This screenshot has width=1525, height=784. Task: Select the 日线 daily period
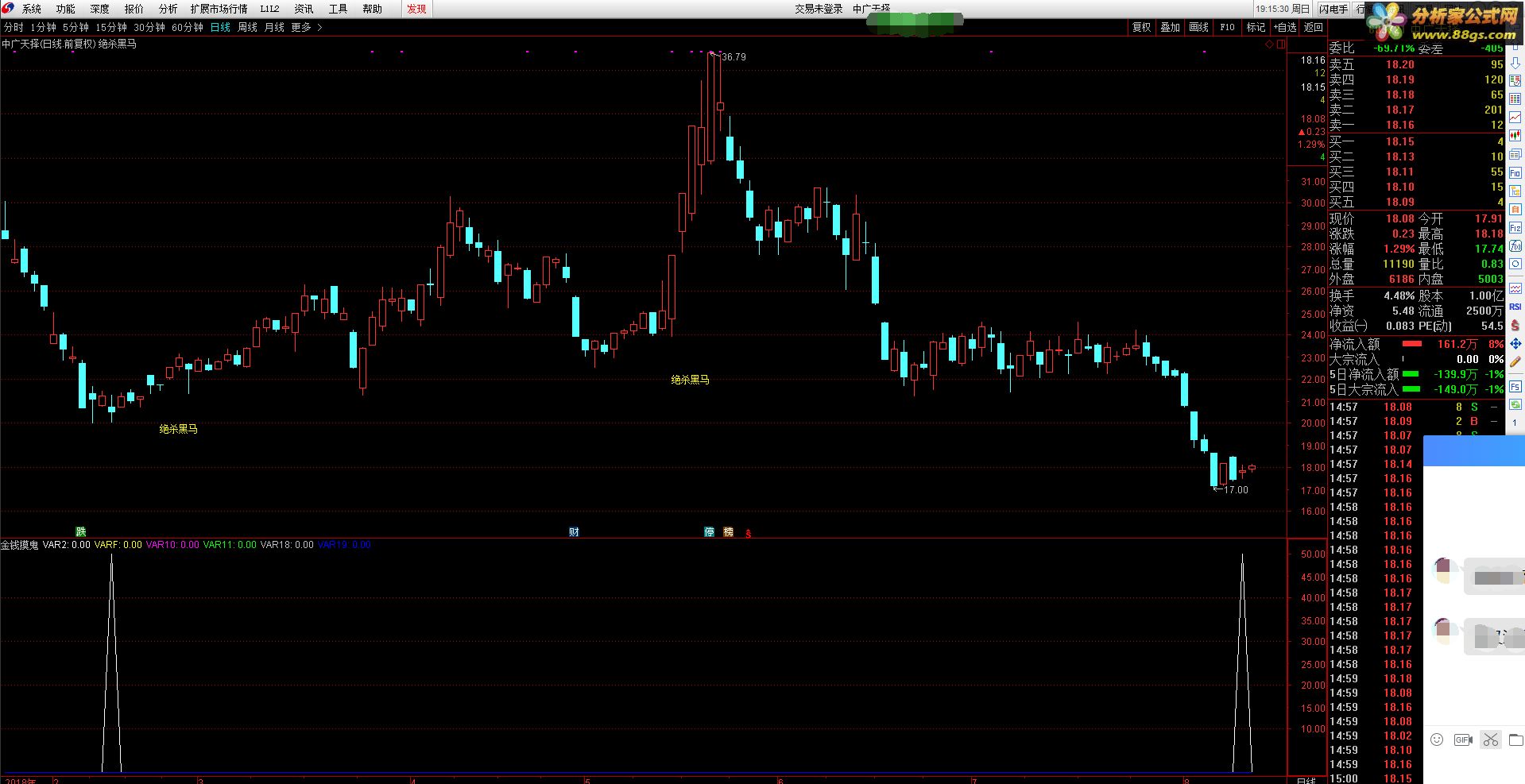220,27
